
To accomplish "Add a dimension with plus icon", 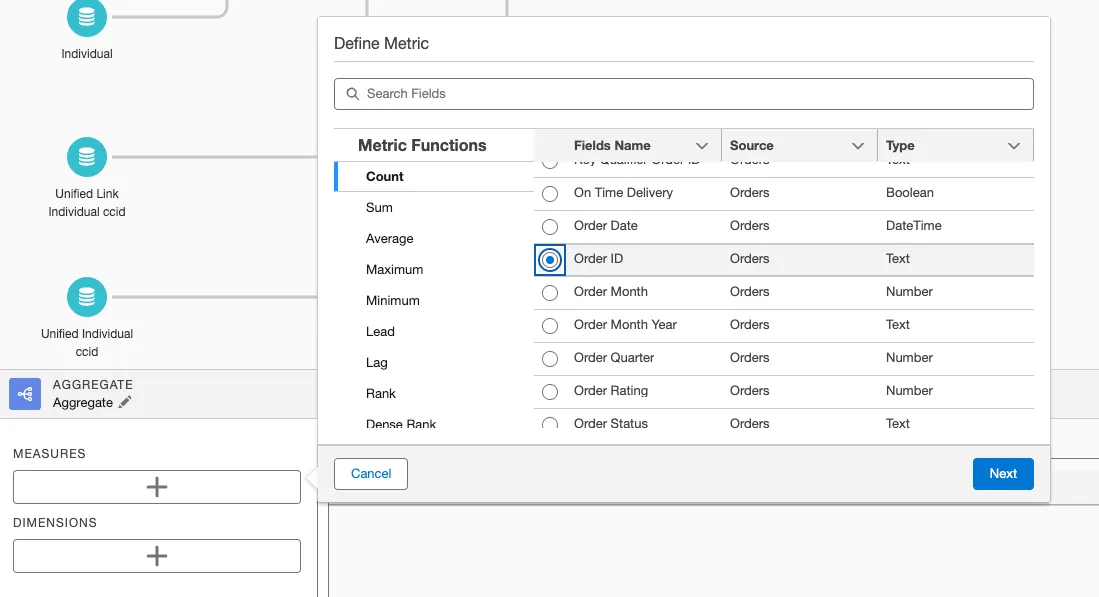I will 157,556.
